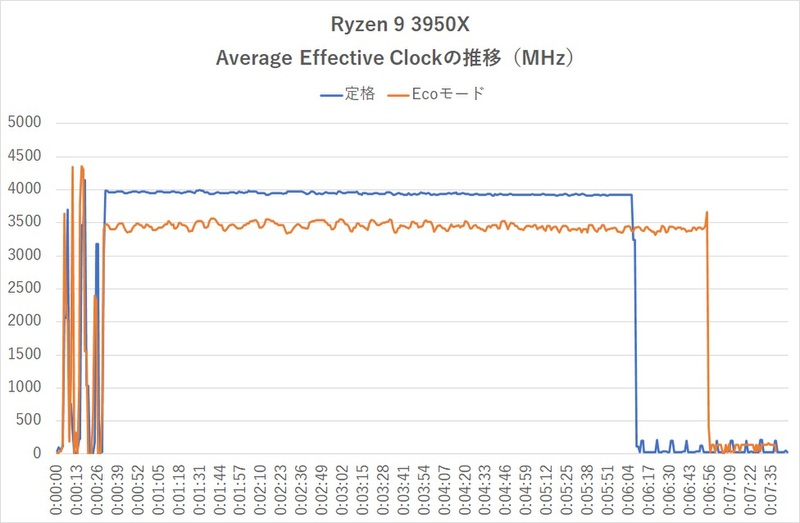Click the x-axis time label 0:03:28
Viewport: 800px width, 523px height.
point(382,490)
